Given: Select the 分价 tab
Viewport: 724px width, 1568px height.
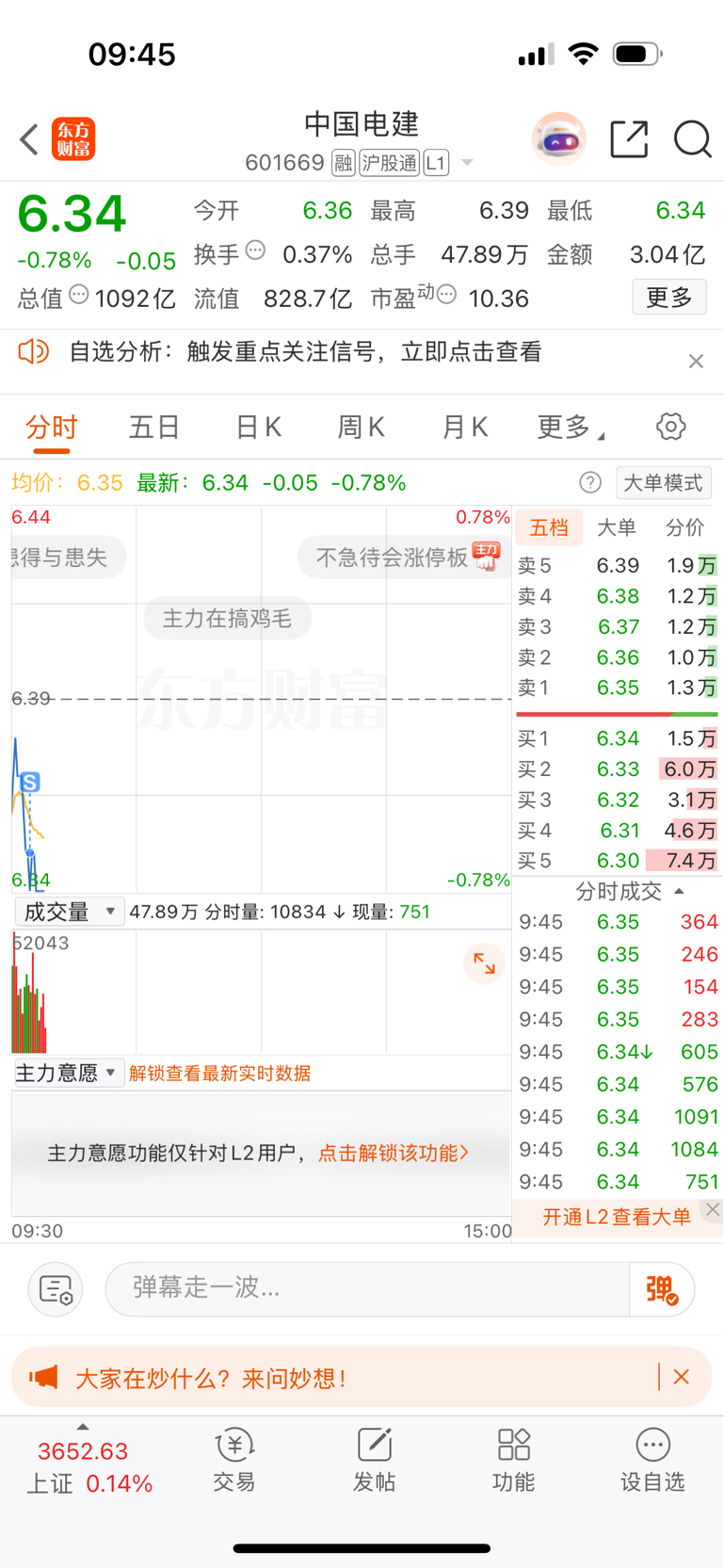Looking at the screenshot, I should tap(684, 527).
